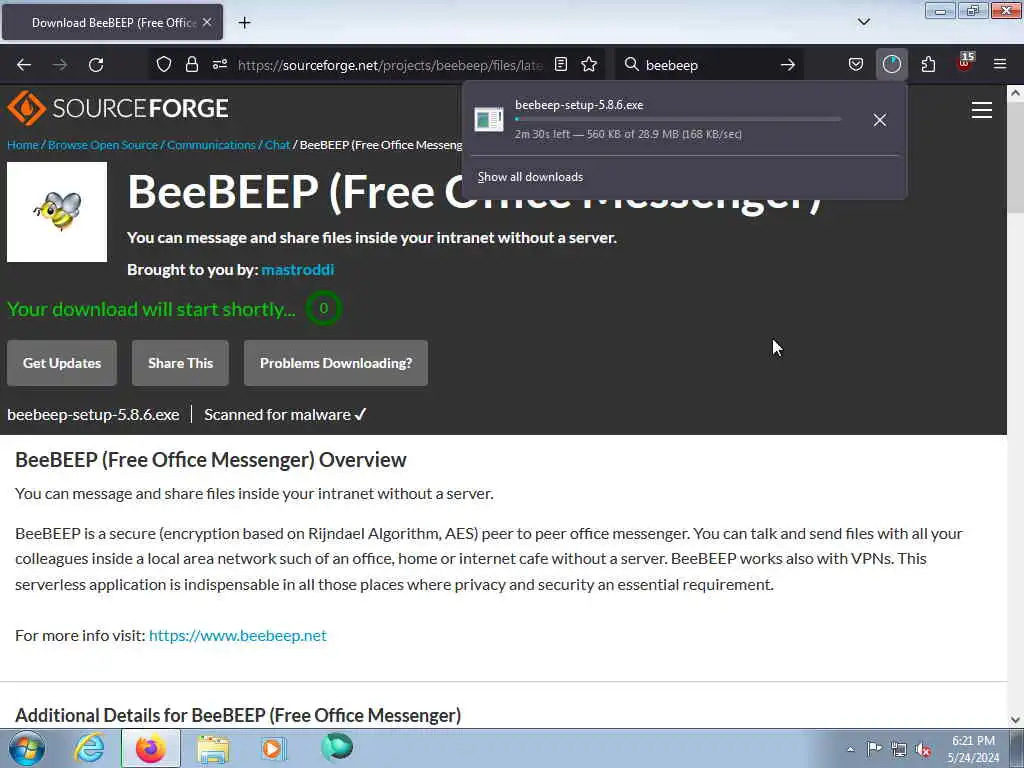1024x768 pixels.
Task: Click the Share This button
Action: click(180, 363)
